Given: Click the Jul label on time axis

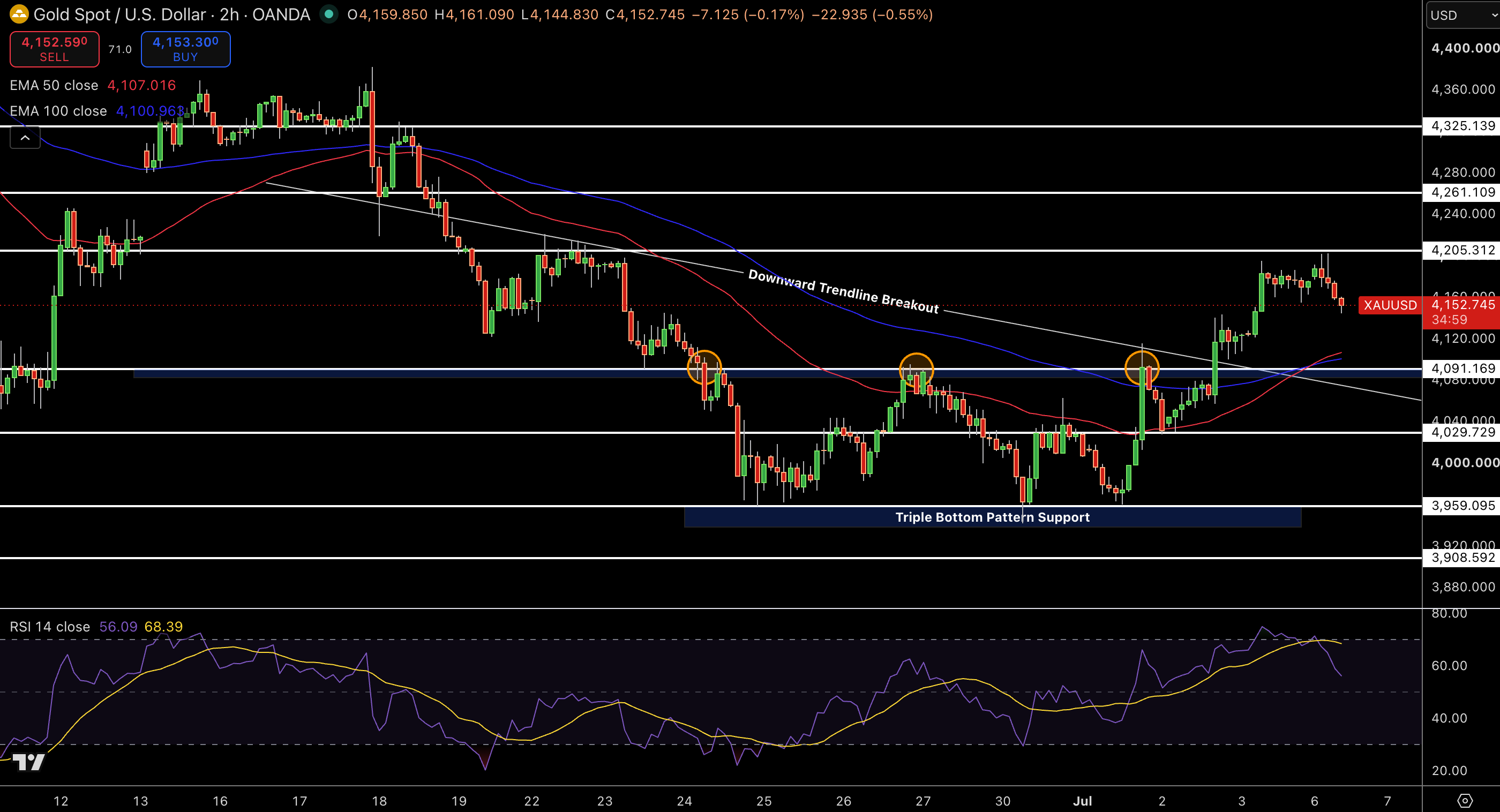Looking at the screenshot, I should click(x=1083, y=801).
